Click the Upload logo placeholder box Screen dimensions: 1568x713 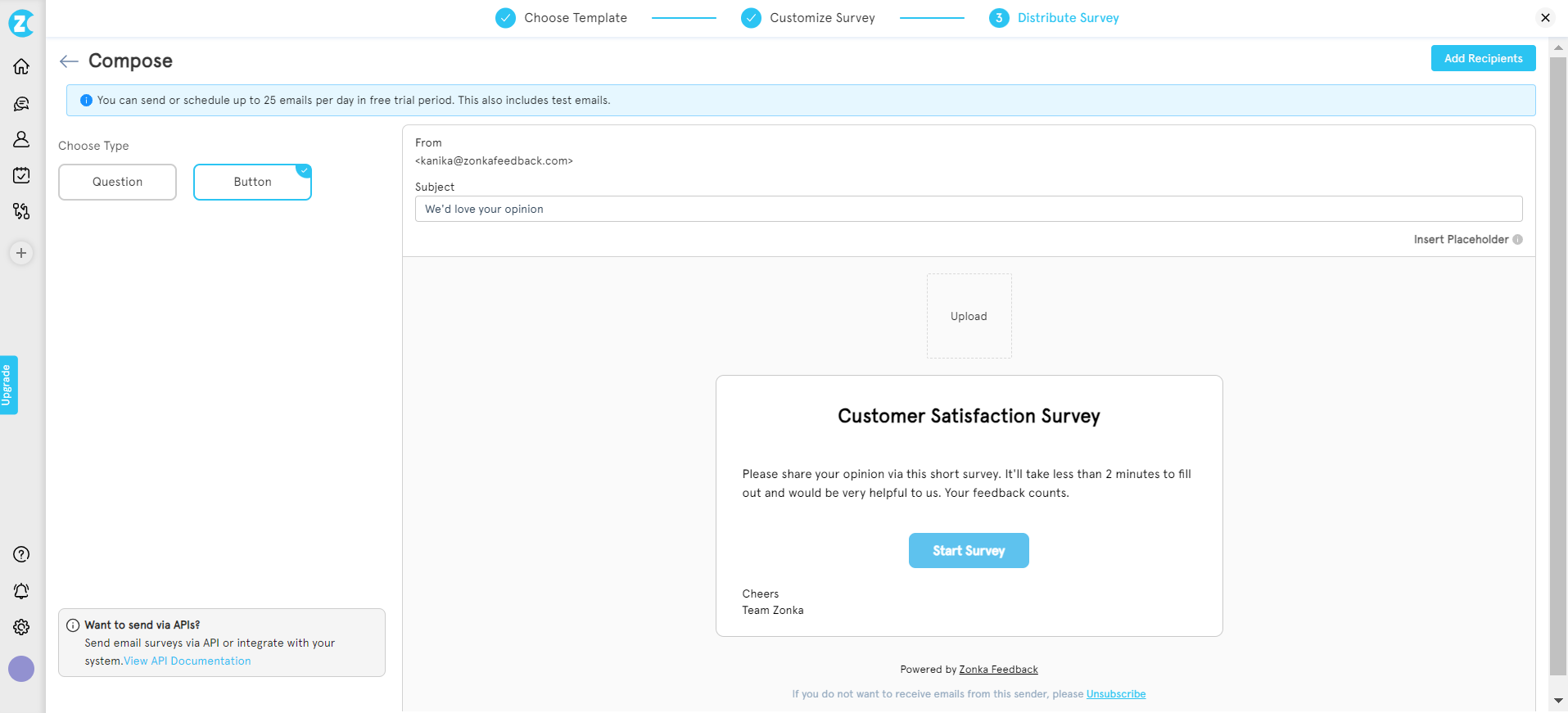969,316
